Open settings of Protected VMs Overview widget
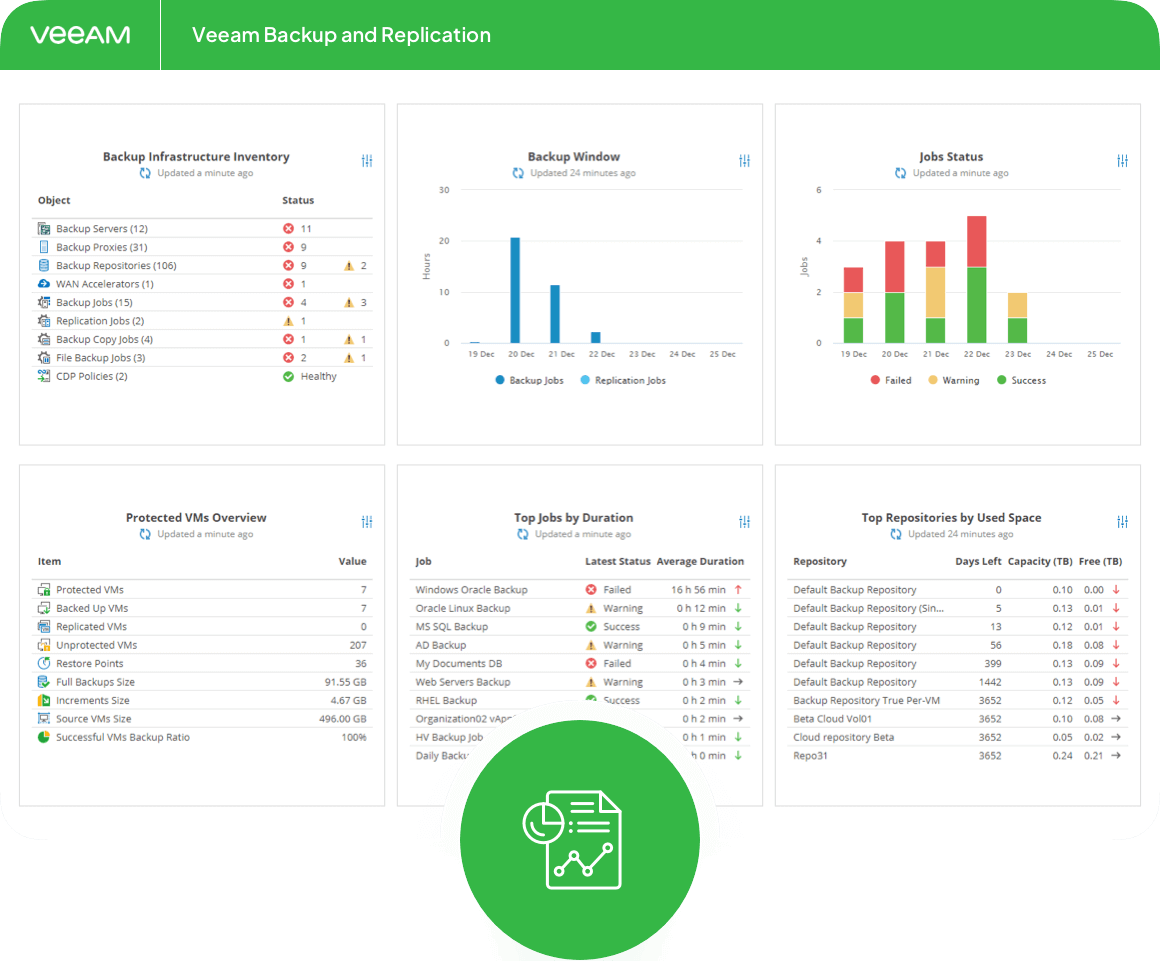The width and height of the screenshot is (1160, 961). click(x=367, y=522)
